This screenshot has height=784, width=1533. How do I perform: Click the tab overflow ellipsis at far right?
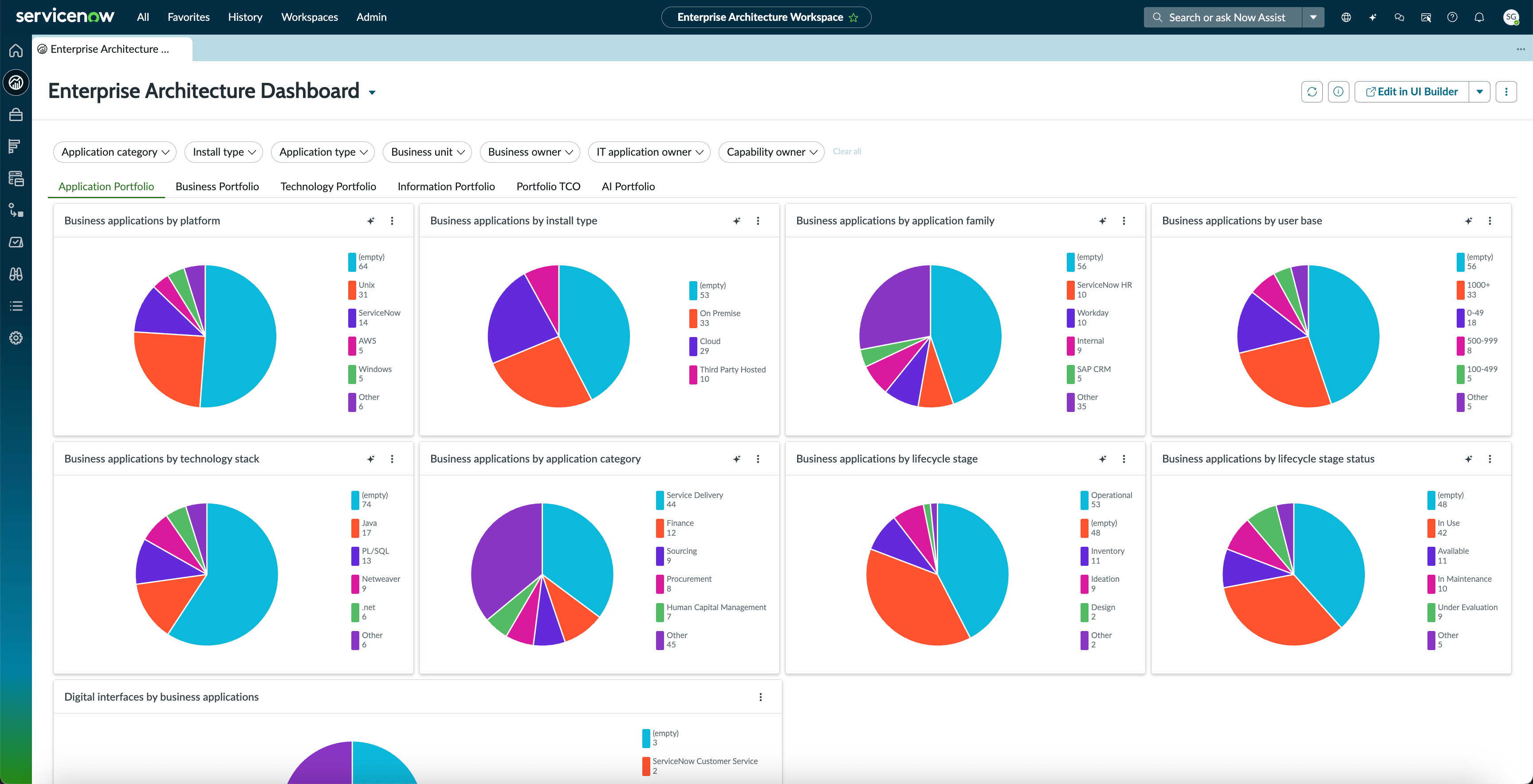pos(1521,49)
